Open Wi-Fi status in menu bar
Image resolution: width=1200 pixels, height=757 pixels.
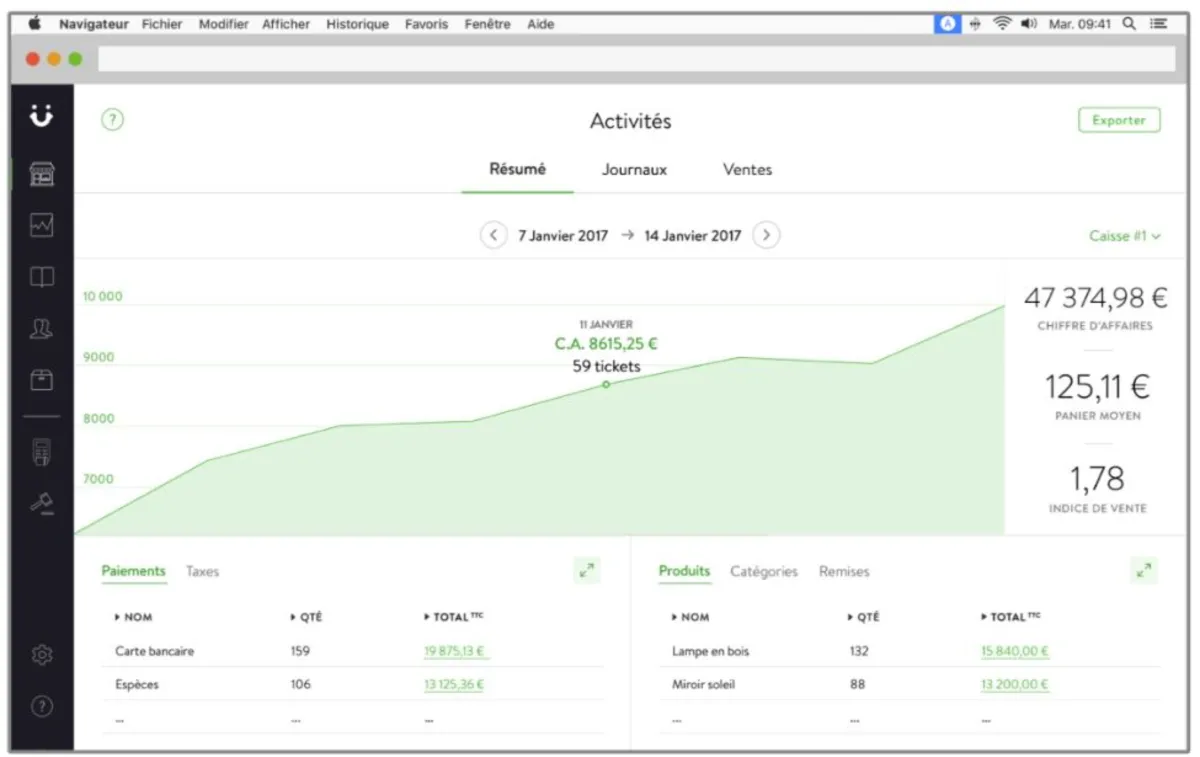click(1002, 24)
